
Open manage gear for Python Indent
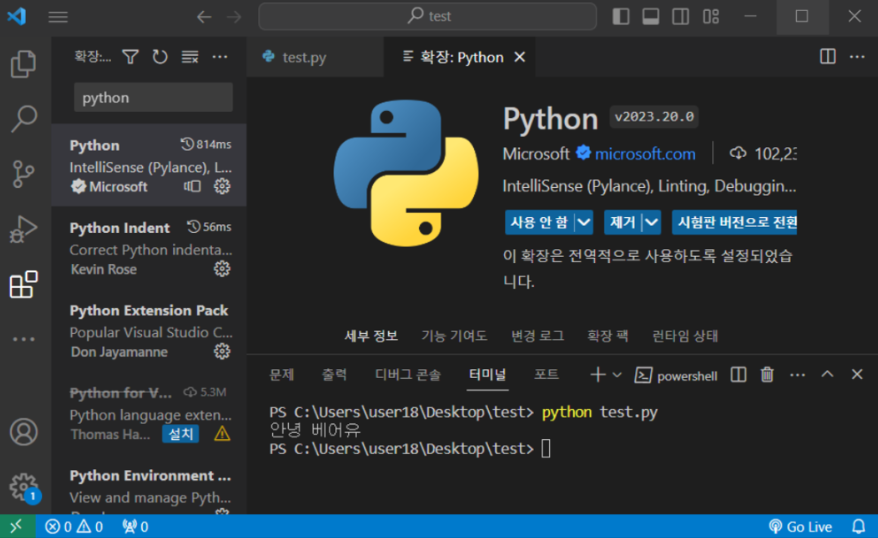coord(222,269)
